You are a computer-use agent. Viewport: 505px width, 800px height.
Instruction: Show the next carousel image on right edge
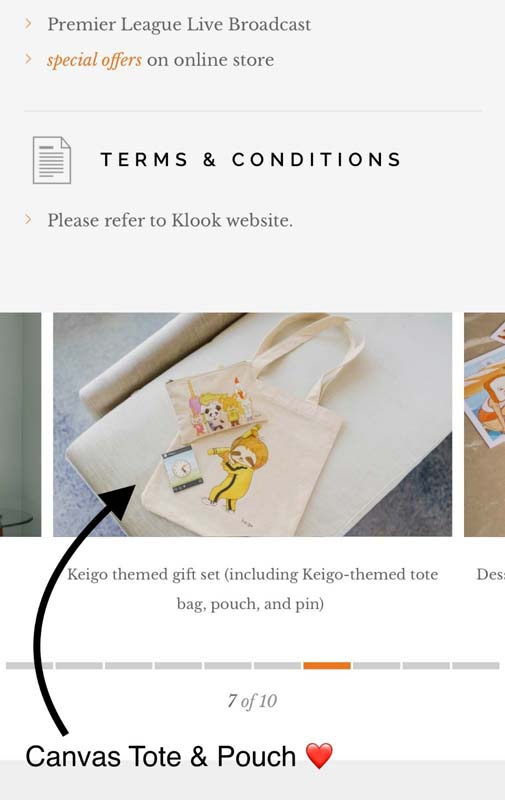click(x=485, y=424)
